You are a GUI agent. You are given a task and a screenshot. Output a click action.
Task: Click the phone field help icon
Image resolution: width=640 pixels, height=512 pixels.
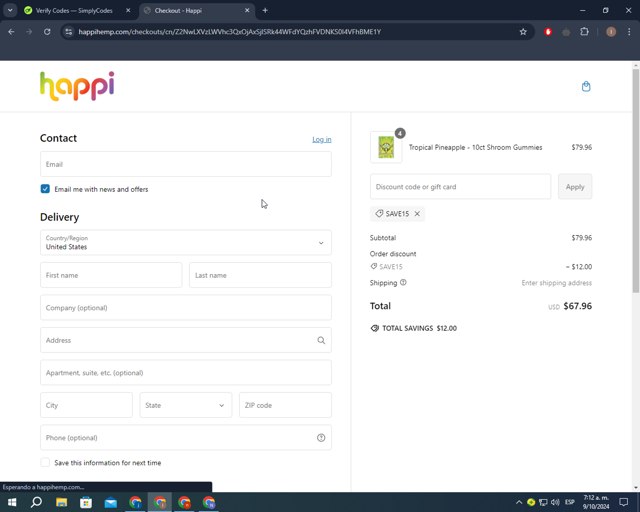click(x=321, y=438)
